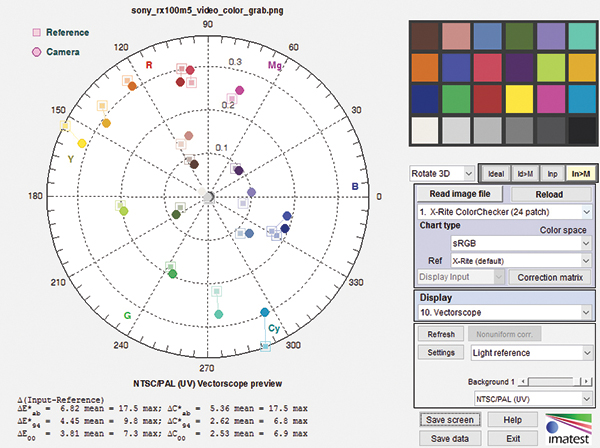
Task: Open Settings
Action: coord(441,352)
